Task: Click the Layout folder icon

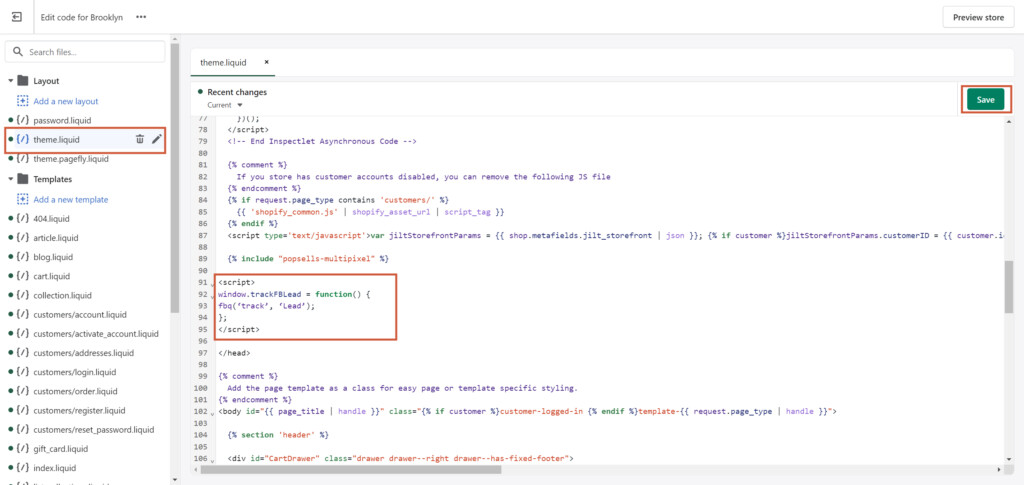Action: (x=23, y=81)
